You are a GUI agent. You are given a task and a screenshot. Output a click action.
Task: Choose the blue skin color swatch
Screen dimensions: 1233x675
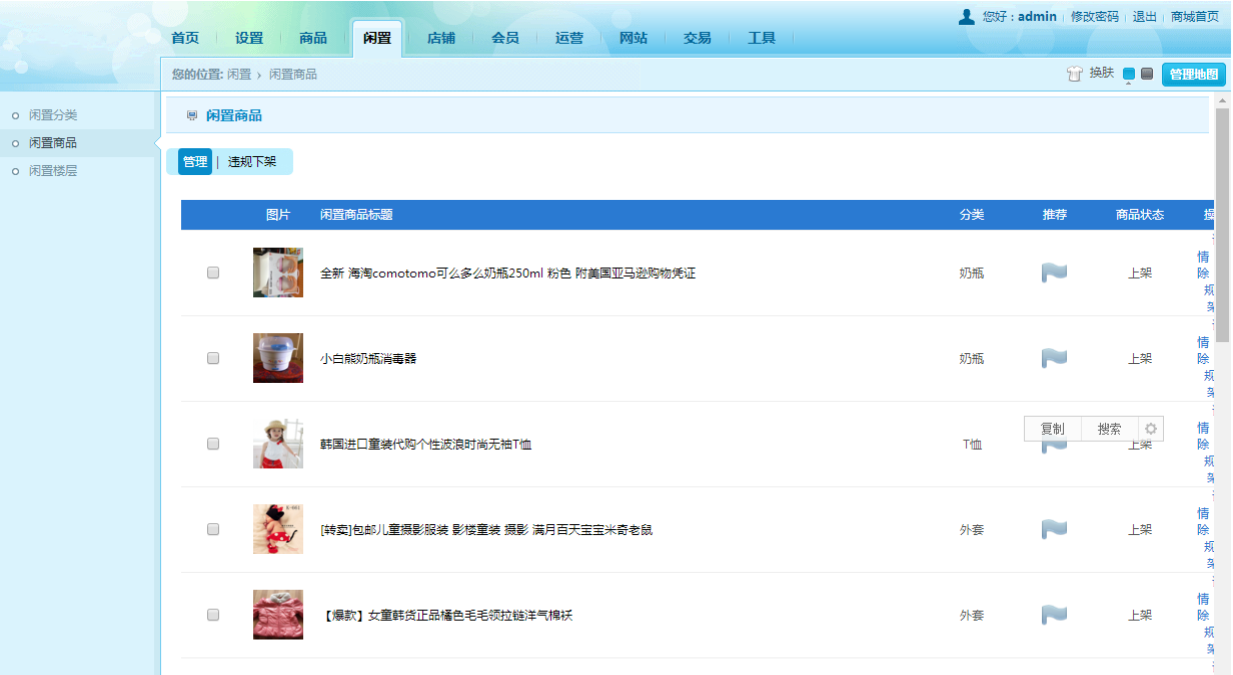(x=1129, y=74)
